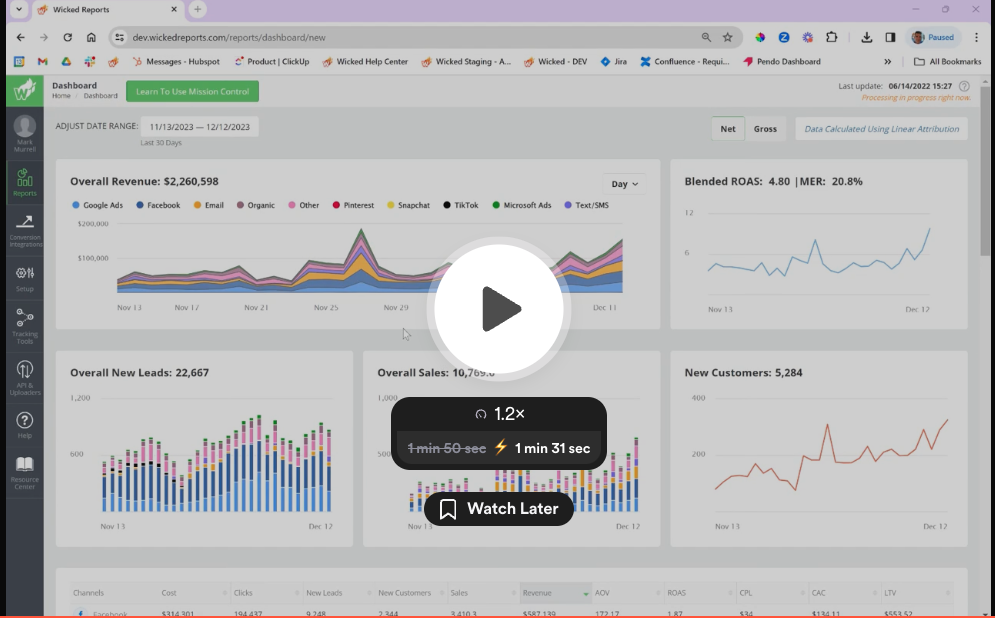Image resolution: width=995 pixels, height=618 pixels.
Task: Toggle Organic legend series
Action: pos(256,205)
